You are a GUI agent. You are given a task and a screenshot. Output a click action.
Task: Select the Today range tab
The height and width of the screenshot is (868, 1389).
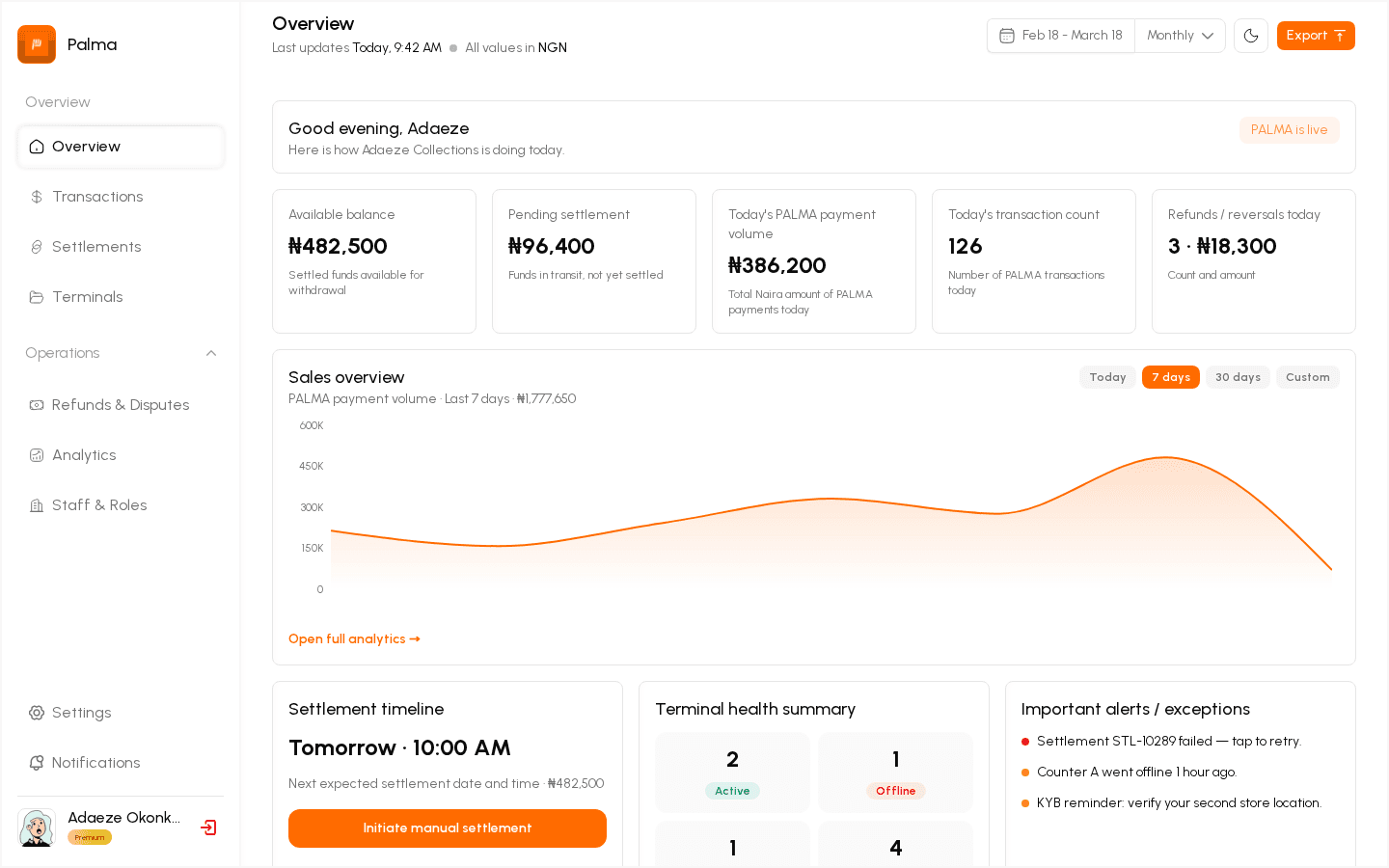(x=1107, y=377)
